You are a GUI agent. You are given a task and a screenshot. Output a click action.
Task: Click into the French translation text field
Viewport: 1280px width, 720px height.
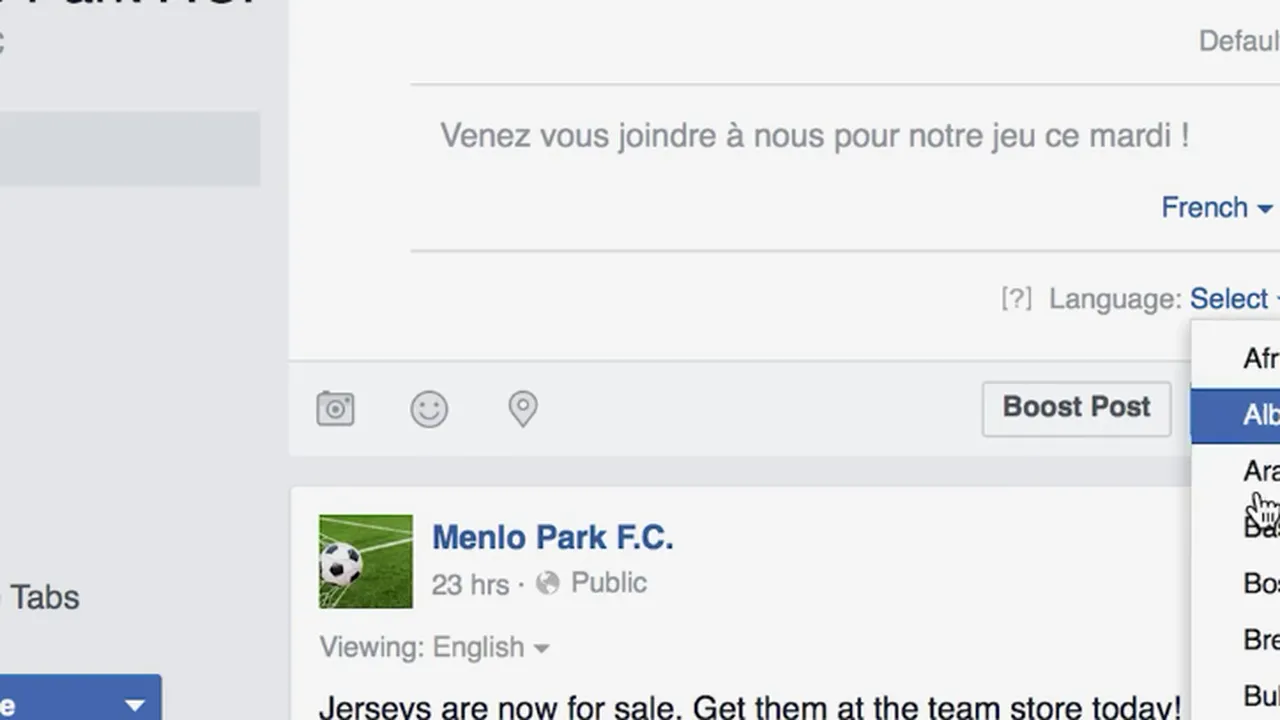point(815,136)
